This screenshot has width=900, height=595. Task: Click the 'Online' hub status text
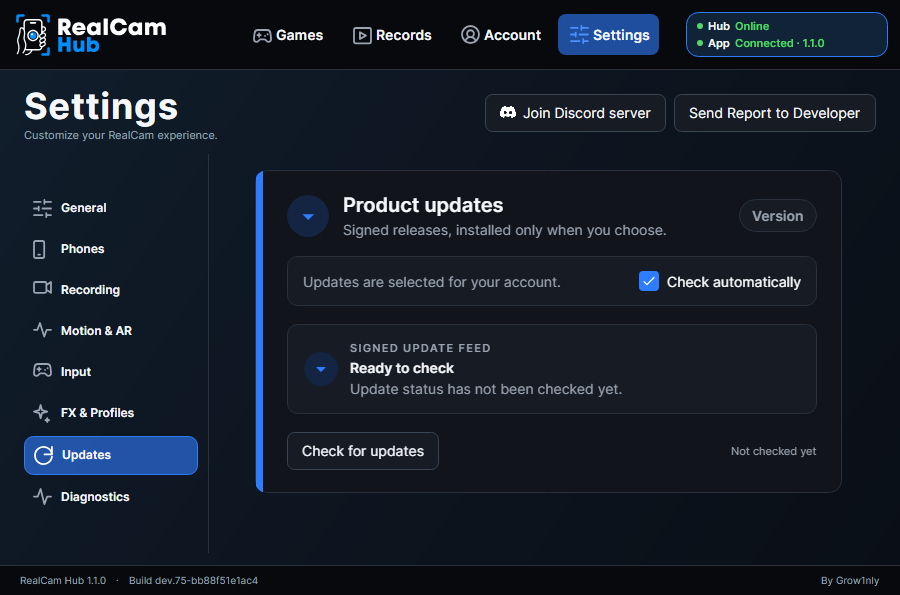[x=752, y=26]
